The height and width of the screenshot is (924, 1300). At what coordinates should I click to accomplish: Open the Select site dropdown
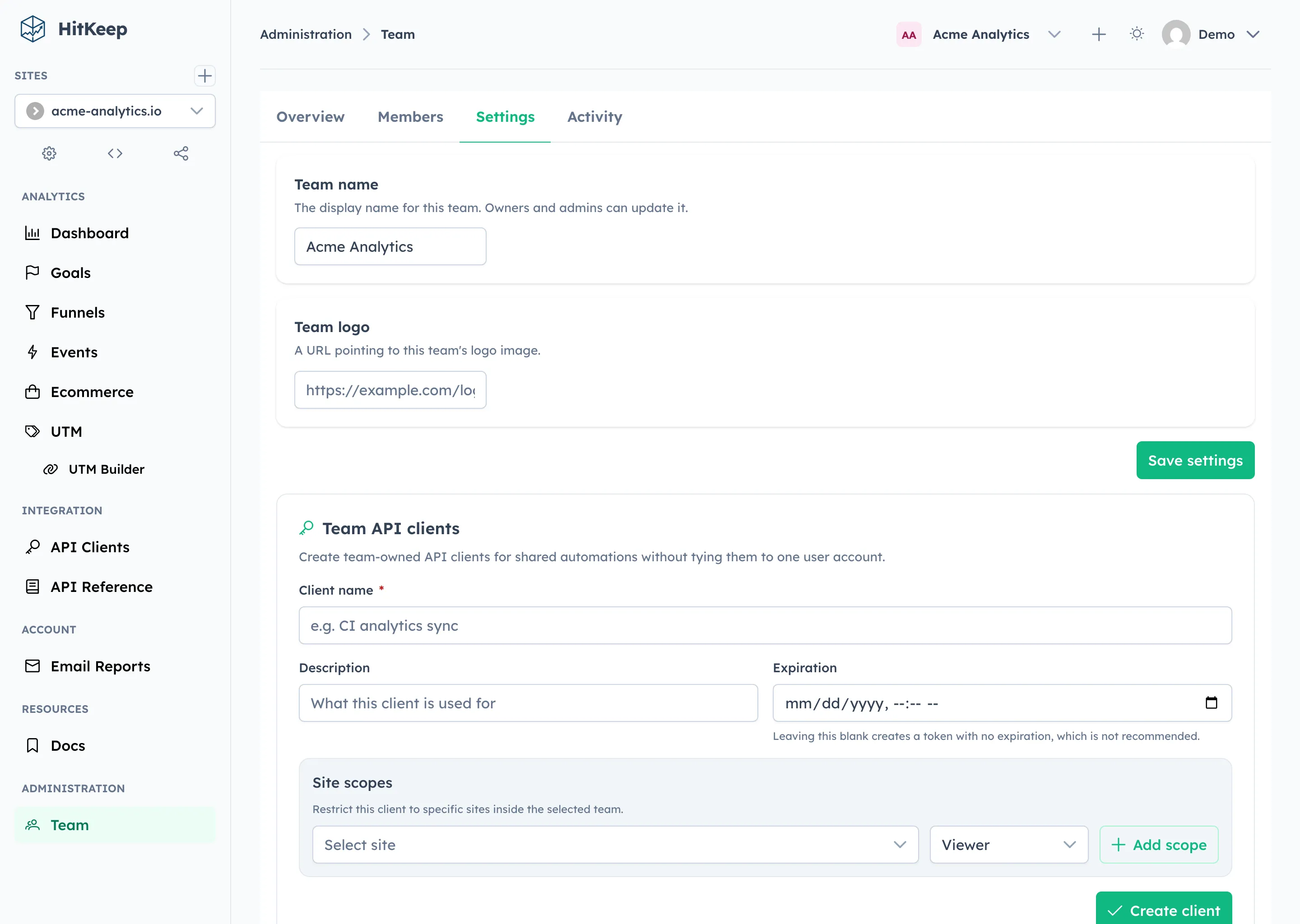(x=615, y=844)
